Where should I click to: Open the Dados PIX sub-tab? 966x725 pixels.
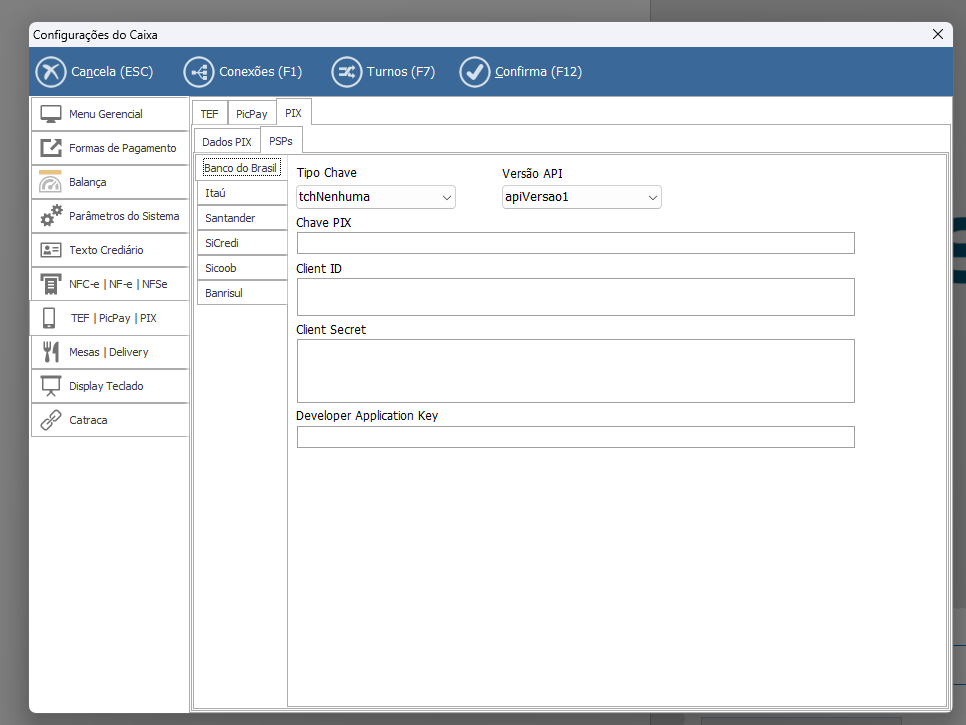click(226, 142)
